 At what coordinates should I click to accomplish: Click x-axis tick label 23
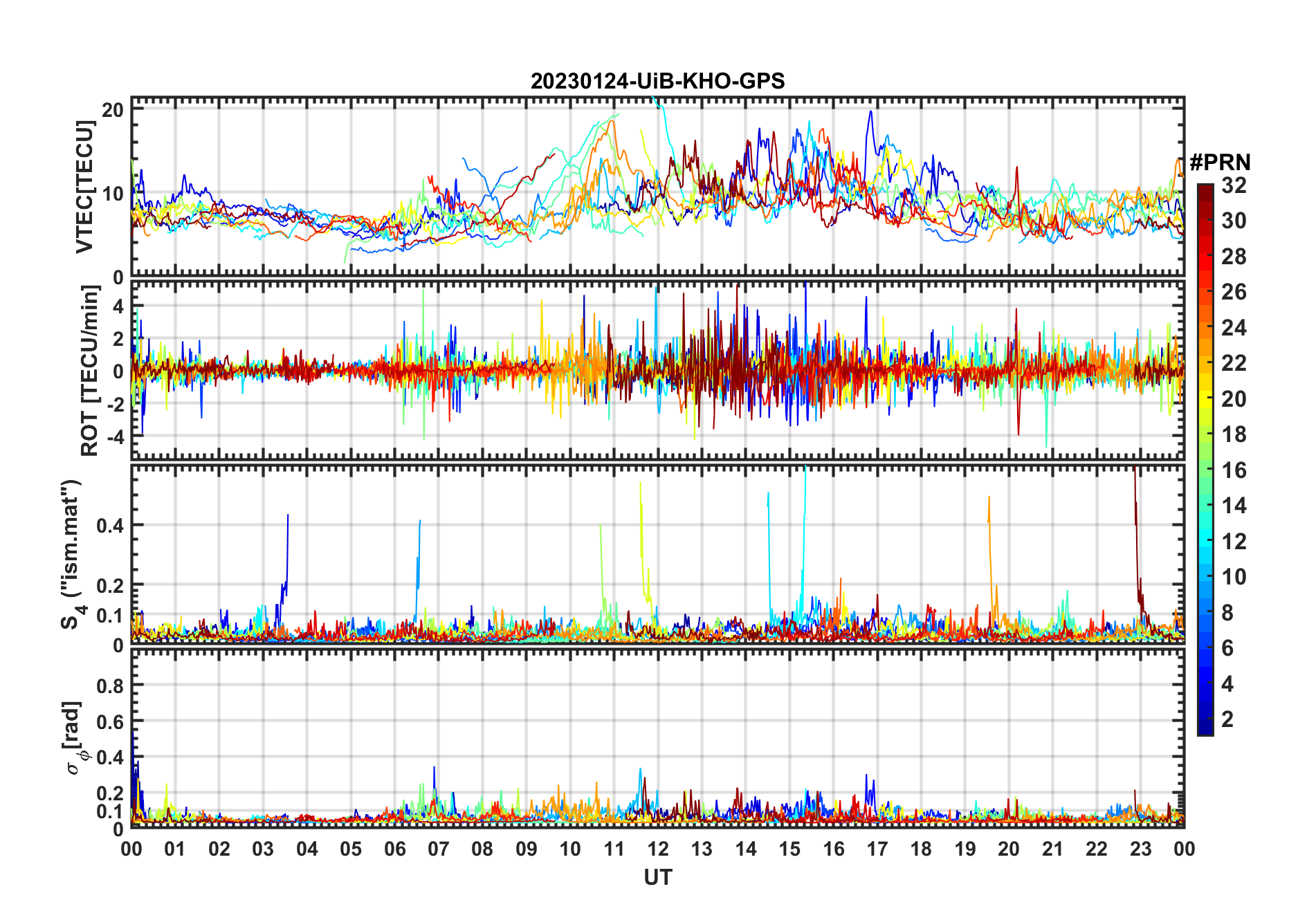click(x=1140, y=849)
